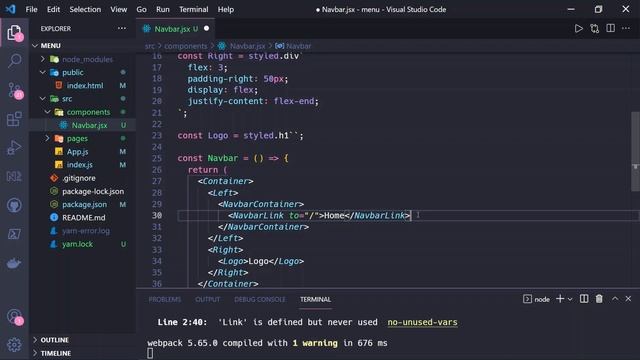Open the Go menu
This screenshot has height=360, width=640.
click(141, 9)
